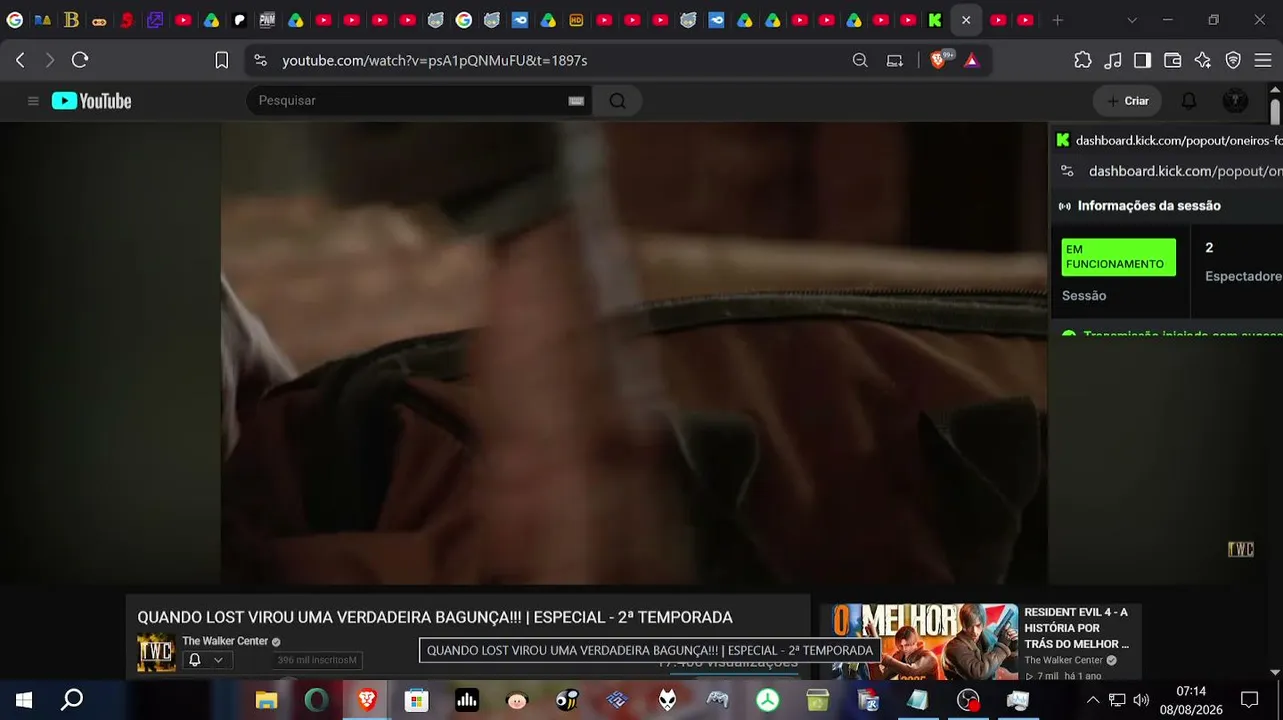
Task: Open File Explorer from the taskbar
Action: click(266, 700)
